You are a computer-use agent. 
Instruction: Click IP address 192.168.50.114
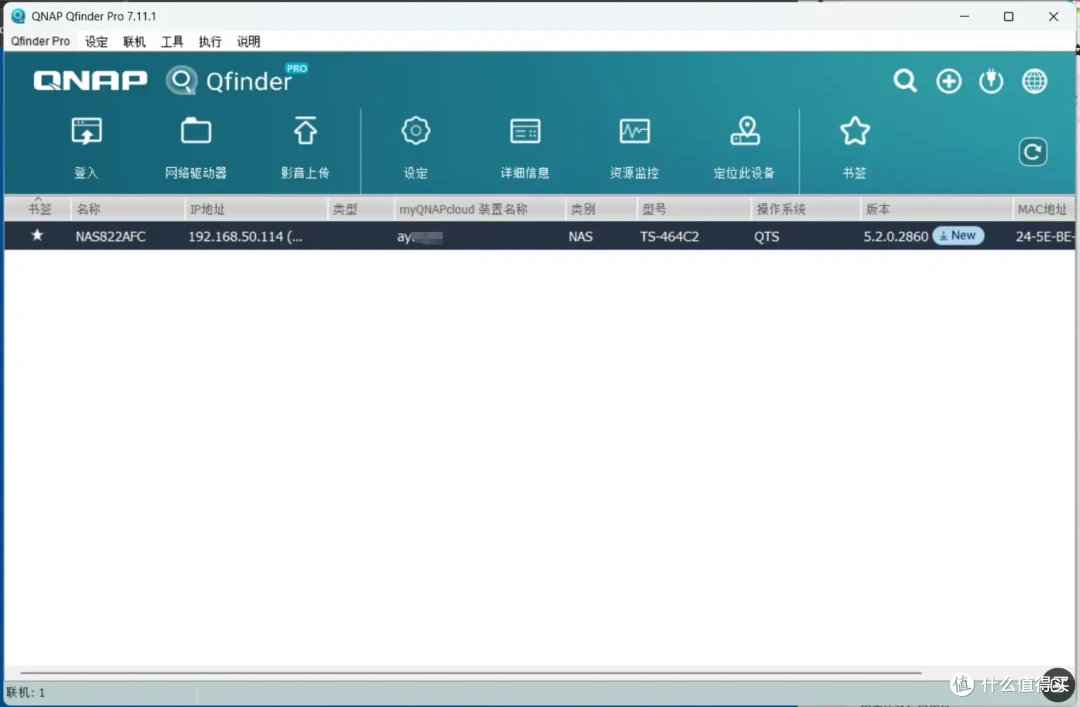245,236
